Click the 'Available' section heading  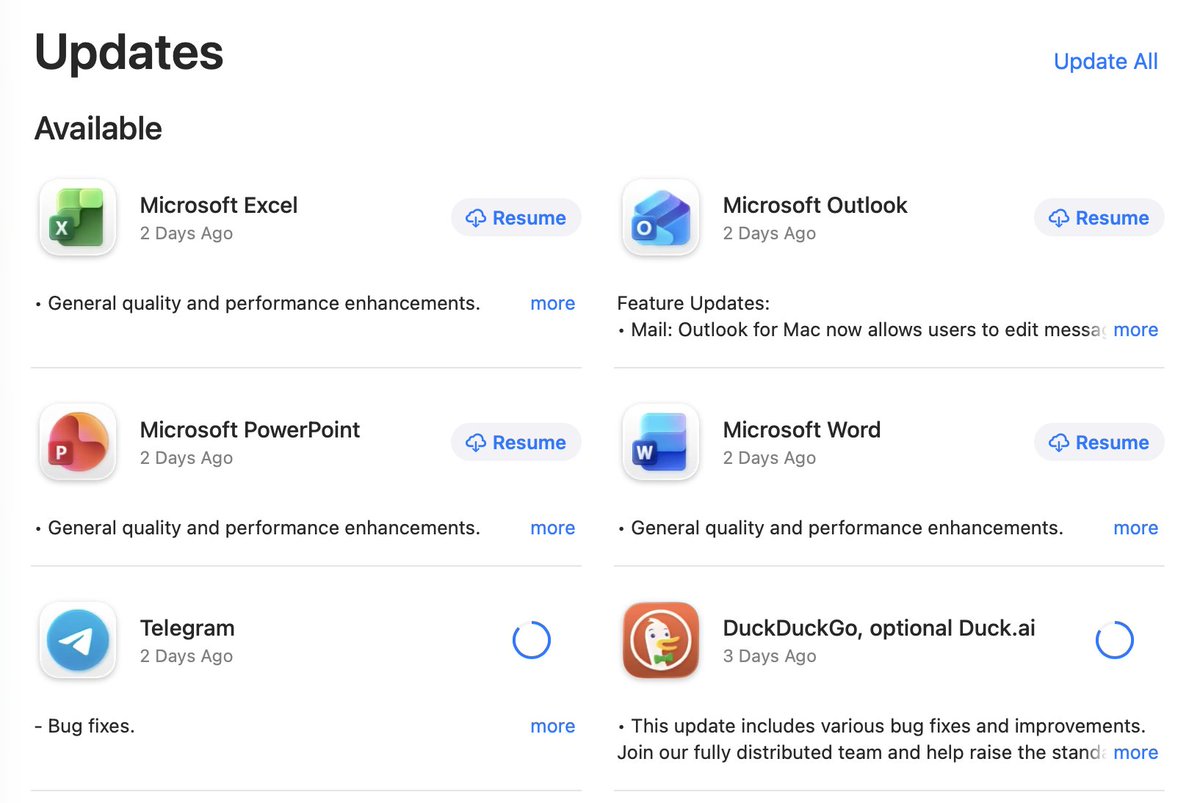[98, 128]
